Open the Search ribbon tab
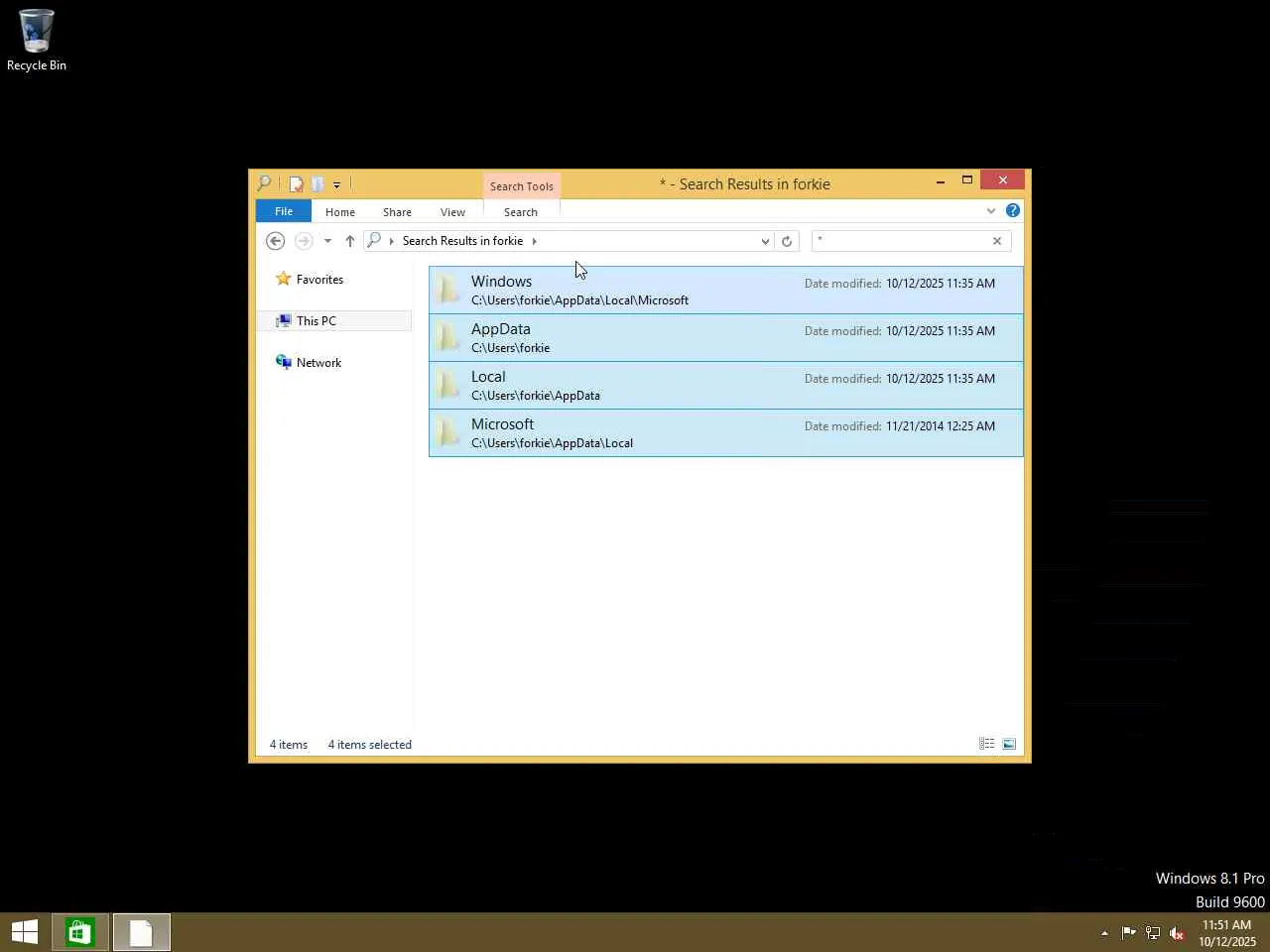 click(521, 212)
